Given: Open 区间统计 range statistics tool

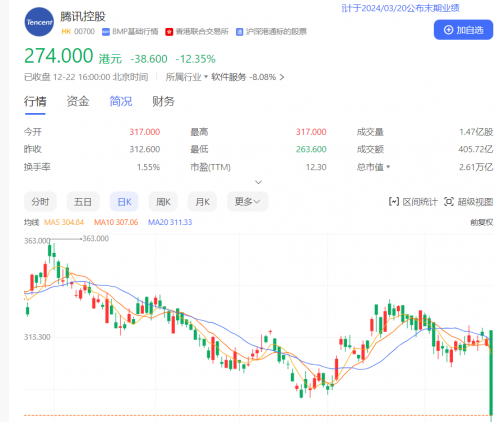Looking at the screenshot, I should [x=413, y=202].
